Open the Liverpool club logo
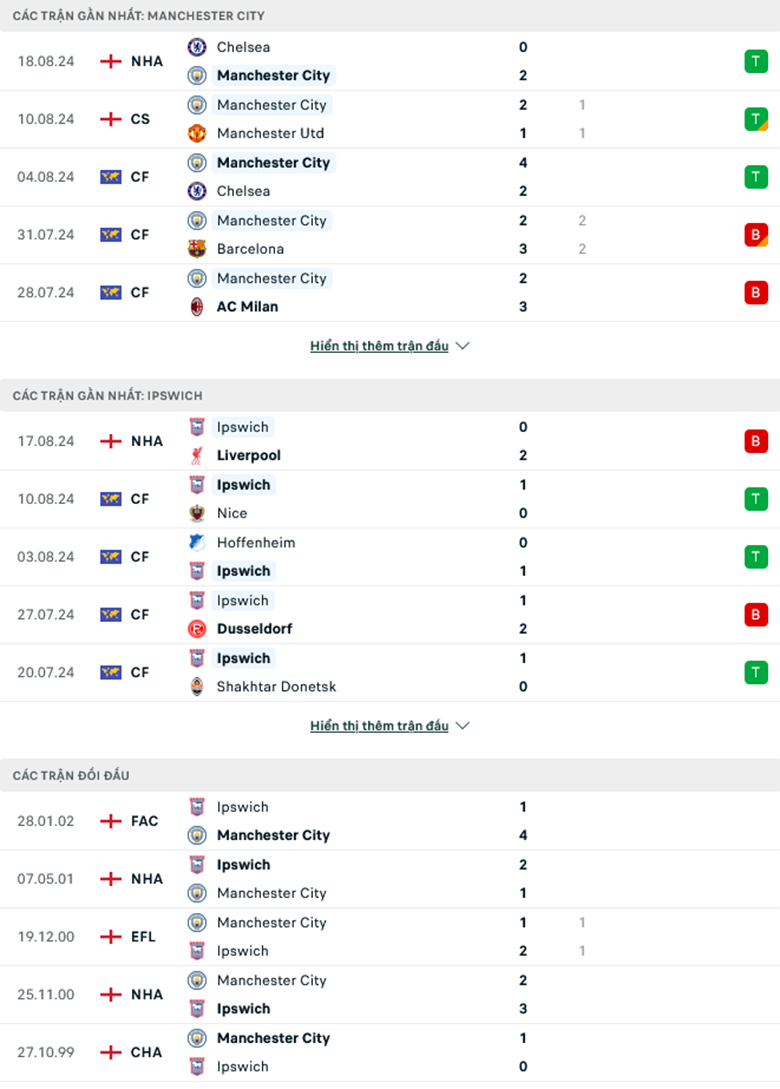The height and width of the screenshot is (1089, 780). coord(196,455)
